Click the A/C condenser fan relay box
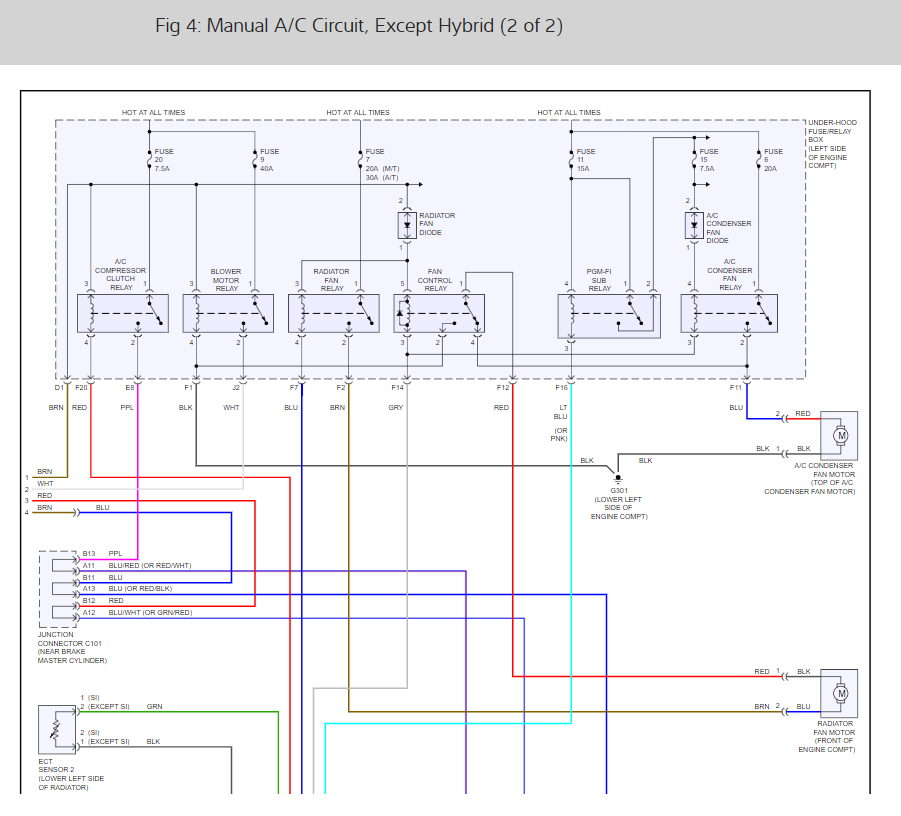Image resolution: width=901 pixels, height=816 pixels. [x=729, y=314]
